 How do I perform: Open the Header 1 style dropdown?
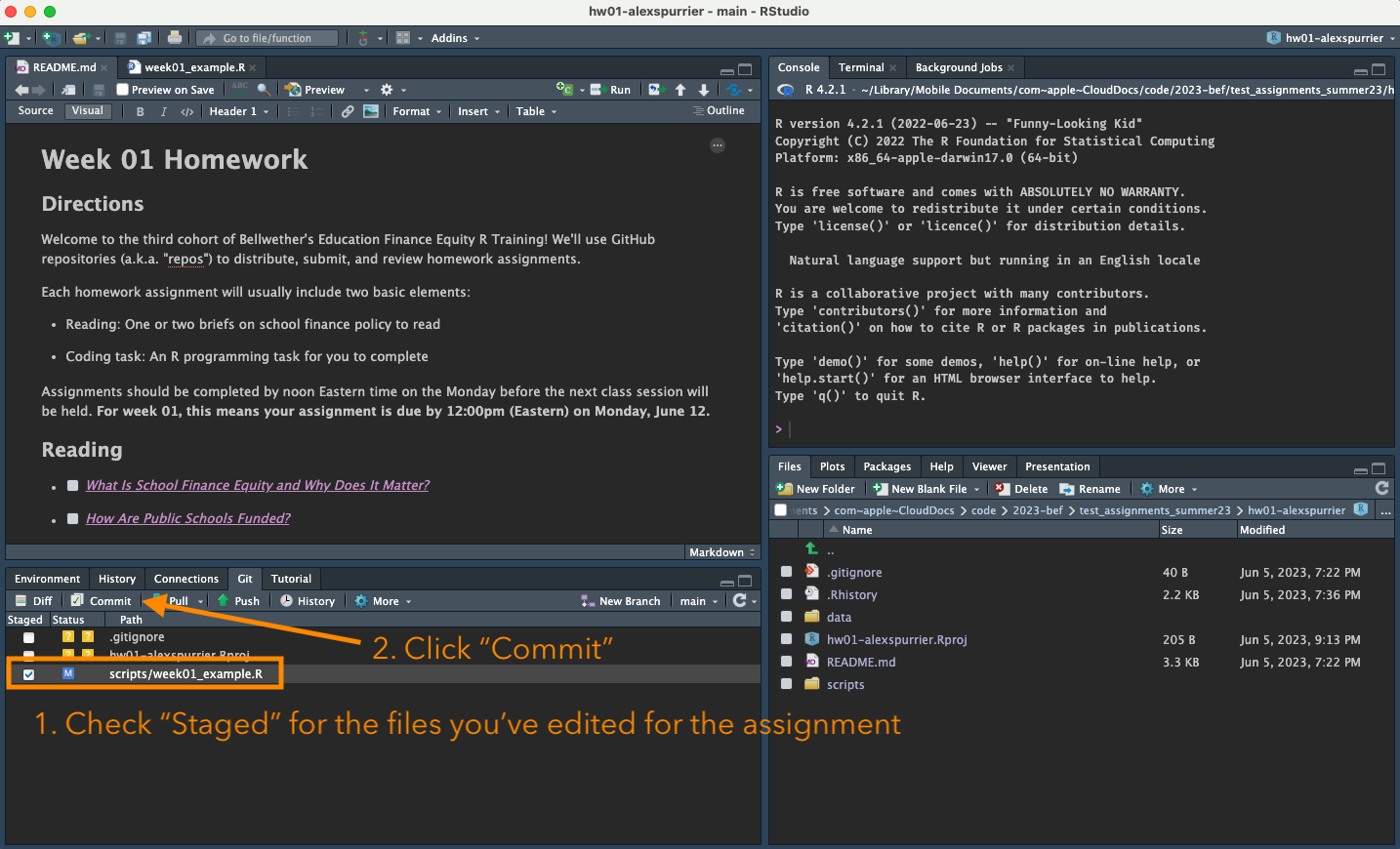coord(238,111)
